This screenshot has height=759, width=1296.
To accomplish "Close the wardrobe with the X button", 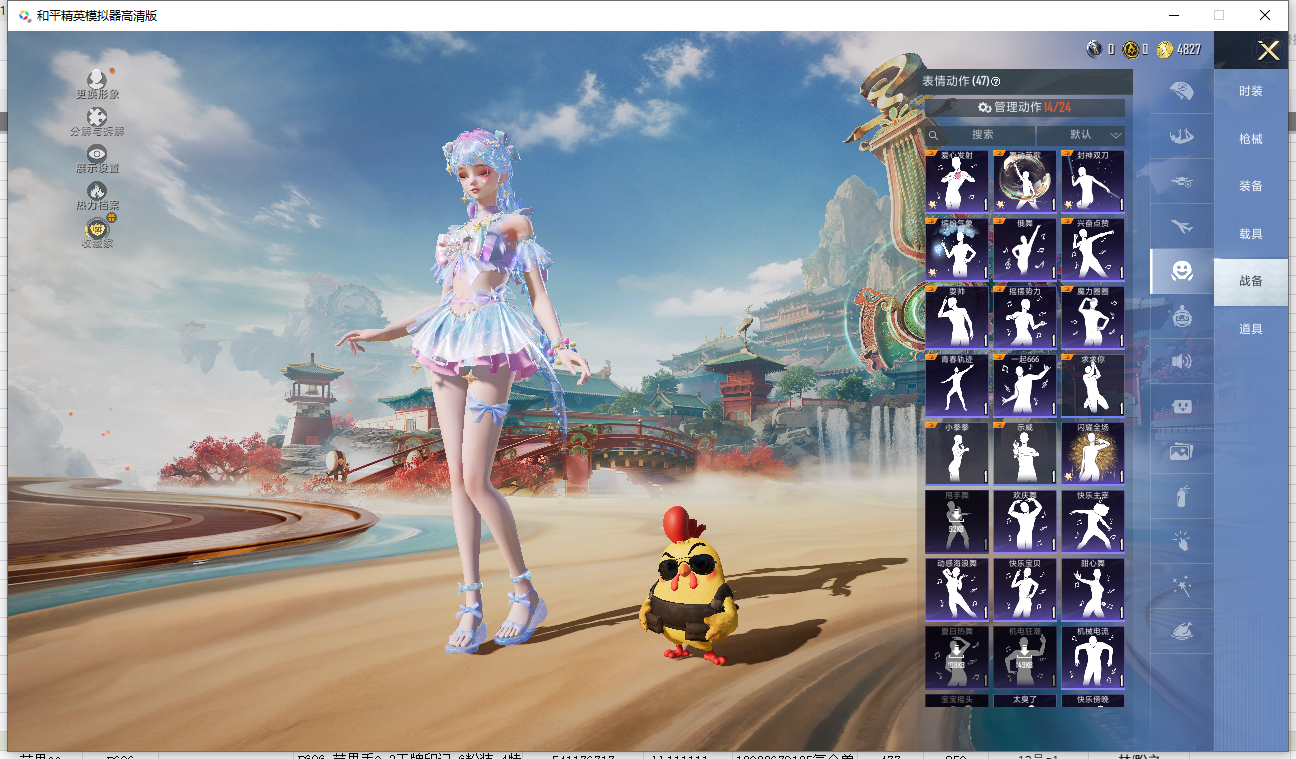I will 1268,51.
